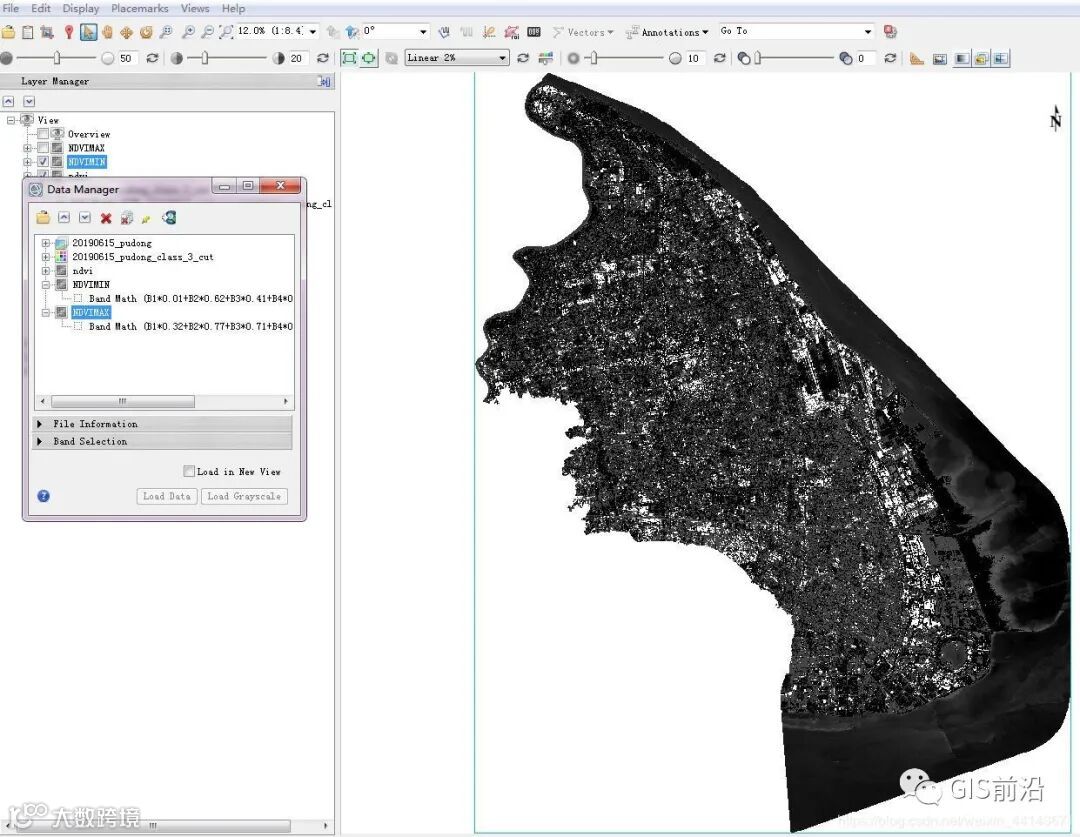Image resolution: width=1080 pixels, height=837 pixels.
Task: Select the Pan hand tool
Action: tap(107, 32)
